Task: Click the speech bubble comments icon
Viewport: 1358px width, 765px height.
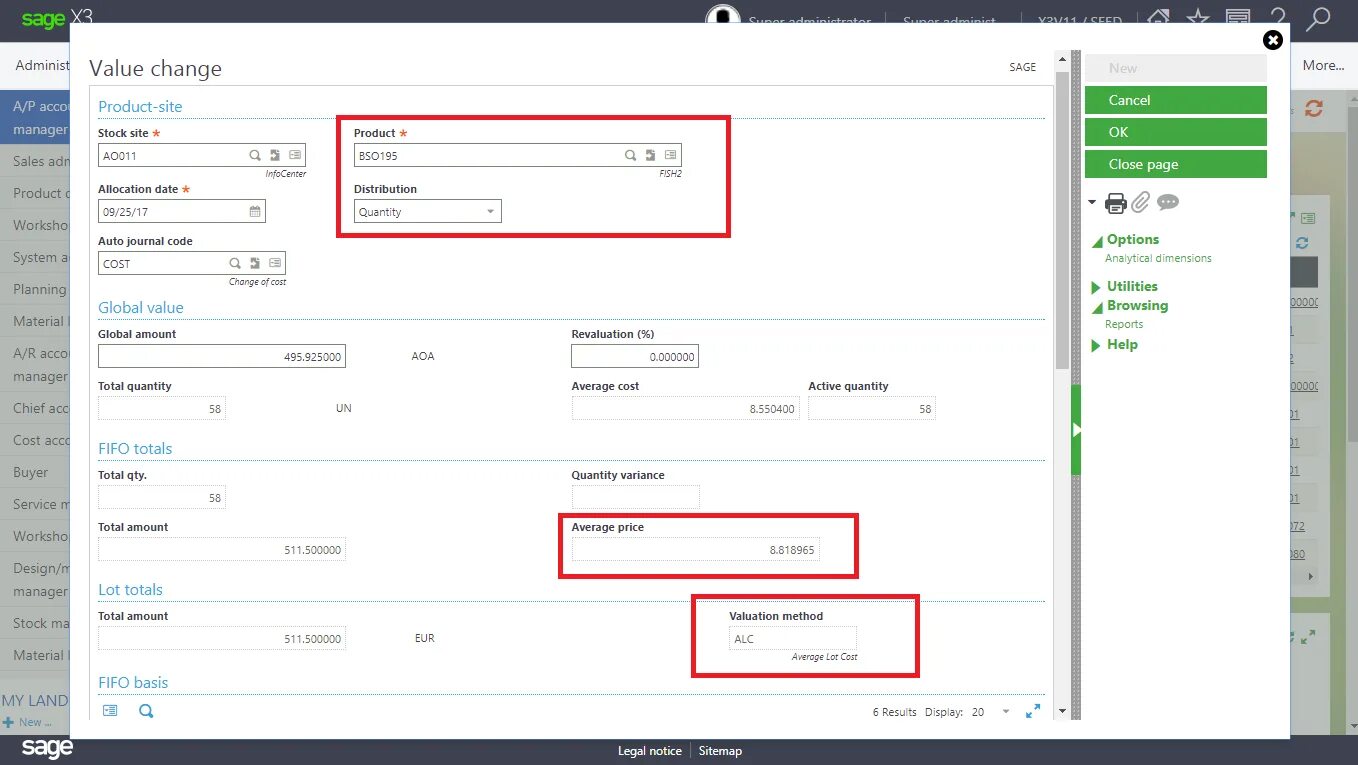Action: click(x=1168, y=202)
